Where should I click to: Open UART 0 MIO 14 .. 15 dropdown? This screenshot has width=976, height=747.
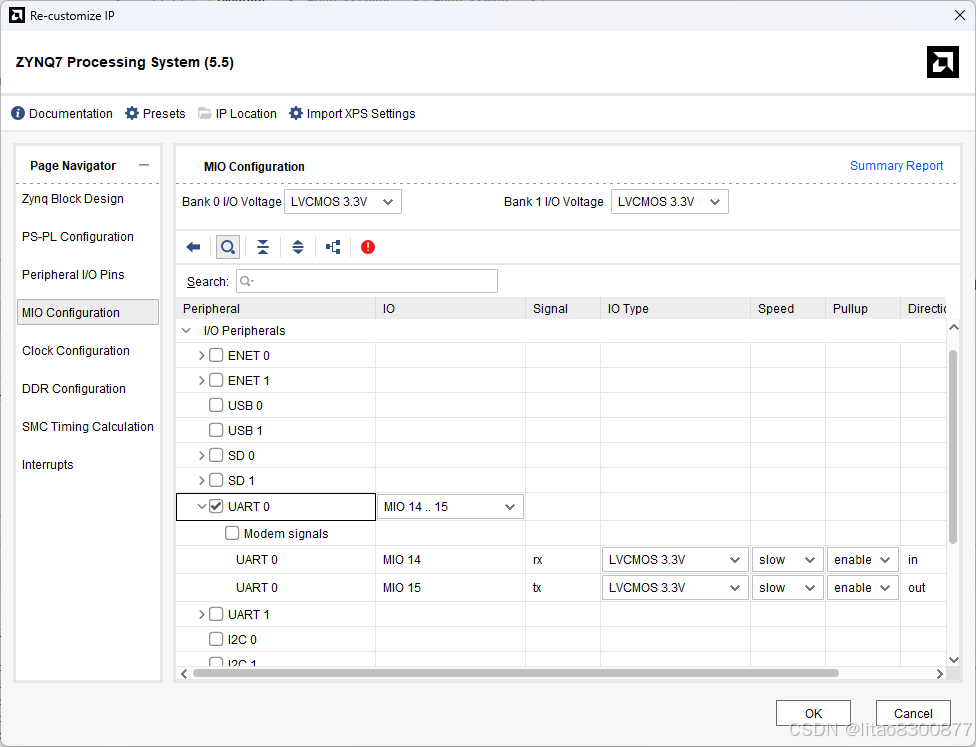click(x=450, y=507)
